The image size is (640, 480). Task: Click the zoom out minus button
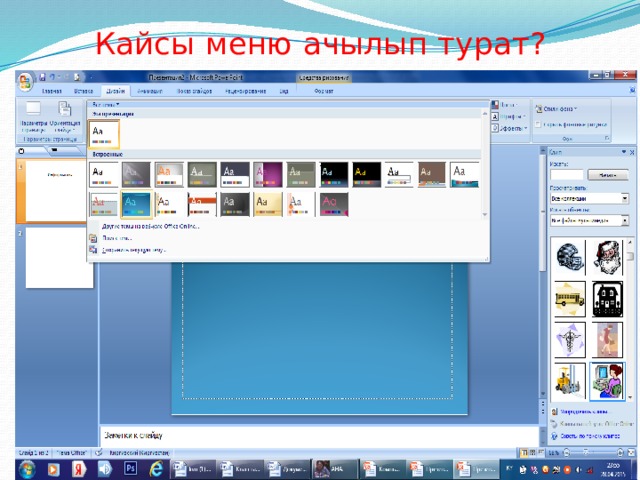click(x=567, y=452)
